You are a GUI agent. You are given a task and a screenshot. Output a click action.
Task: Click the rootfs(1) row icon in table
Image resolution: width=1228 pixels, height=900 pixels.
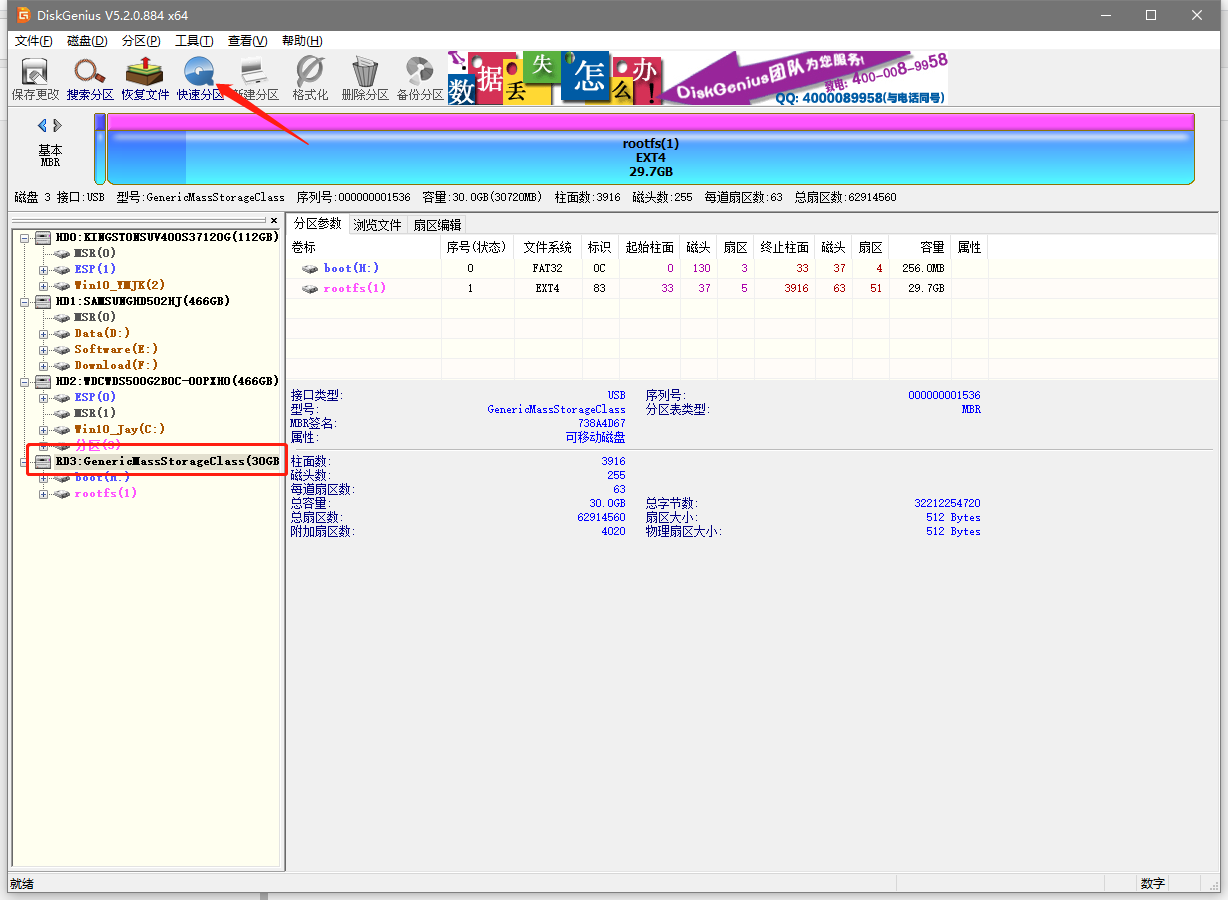tap(310, 288)
